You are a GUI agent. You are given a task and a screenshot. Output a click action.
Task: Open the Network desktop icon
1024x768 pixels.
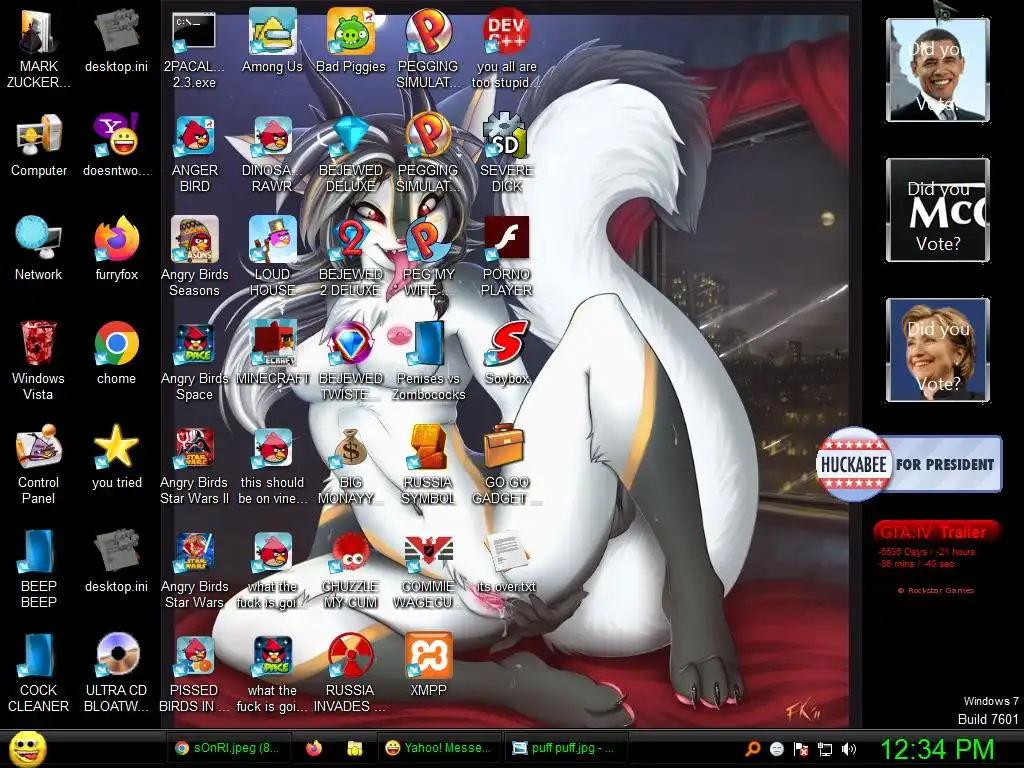[x=39, y=248]
